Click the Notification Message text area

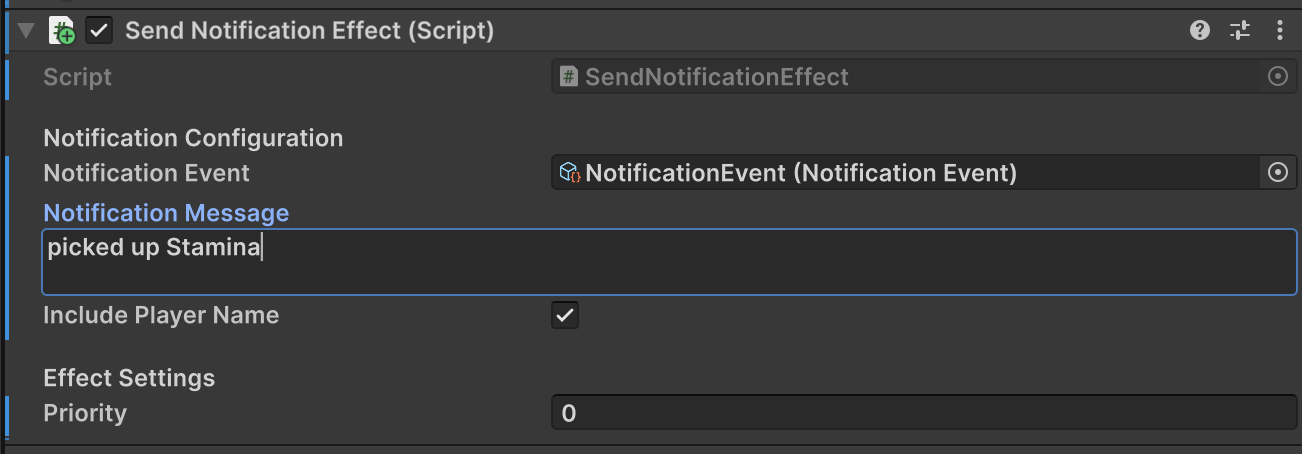point(668,263)
